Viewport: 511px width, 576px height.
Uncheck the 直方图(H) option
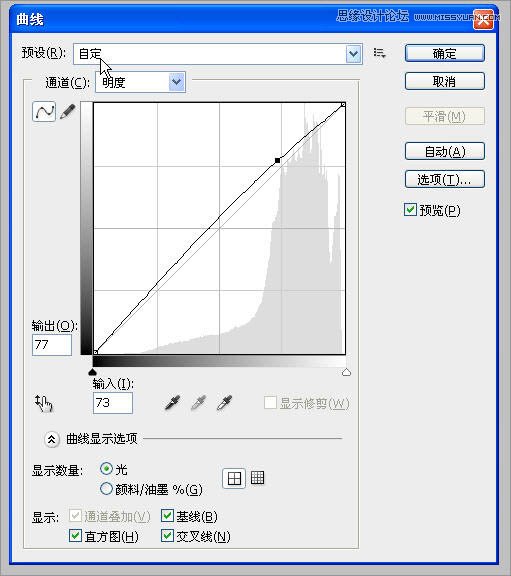point(75,536)
